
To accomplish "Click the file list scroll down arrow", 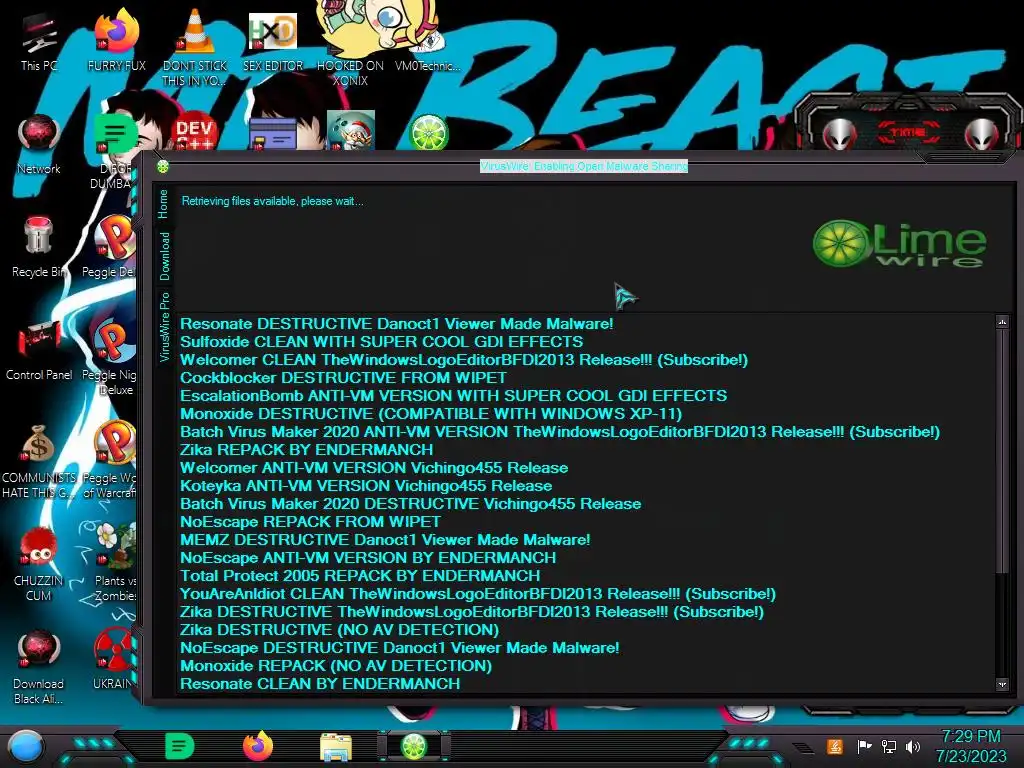I will (x=1002, y=684).
